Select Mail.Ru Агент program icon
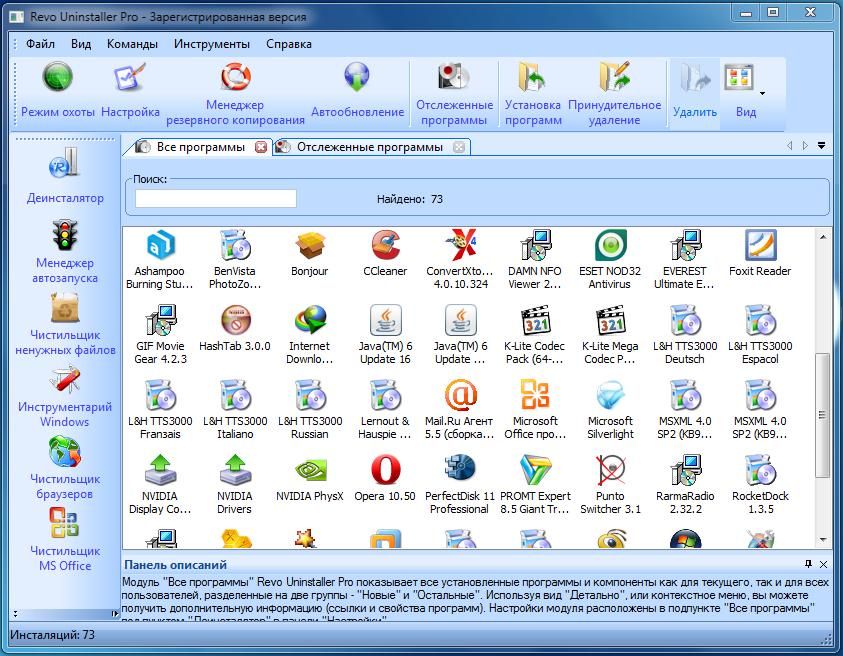Image resolution: width=843 pixels, height=656 pixels. [x=460, y=395]
